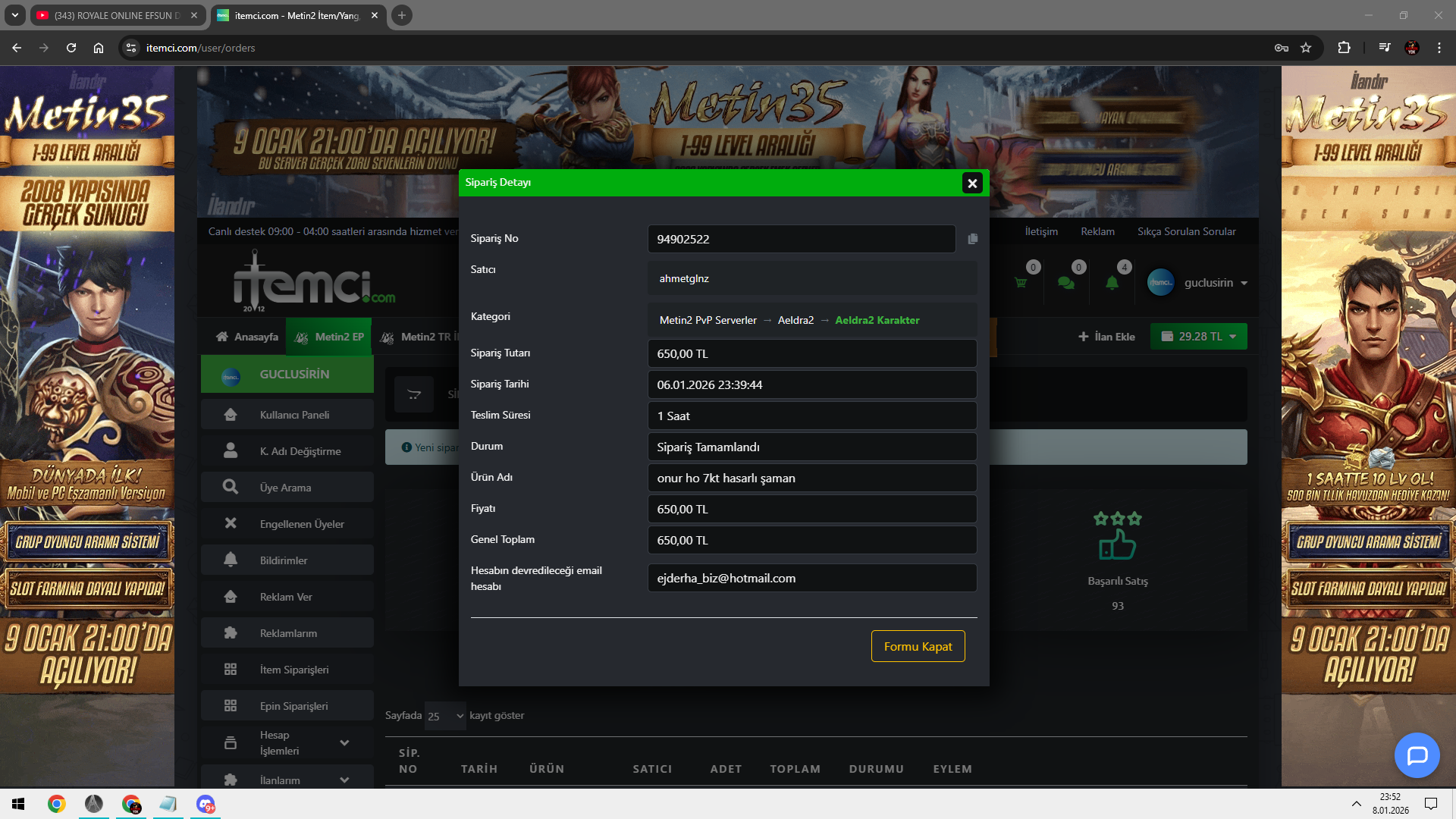Click the Sipariş No input field
The image size is (1456, 819).
802,239
